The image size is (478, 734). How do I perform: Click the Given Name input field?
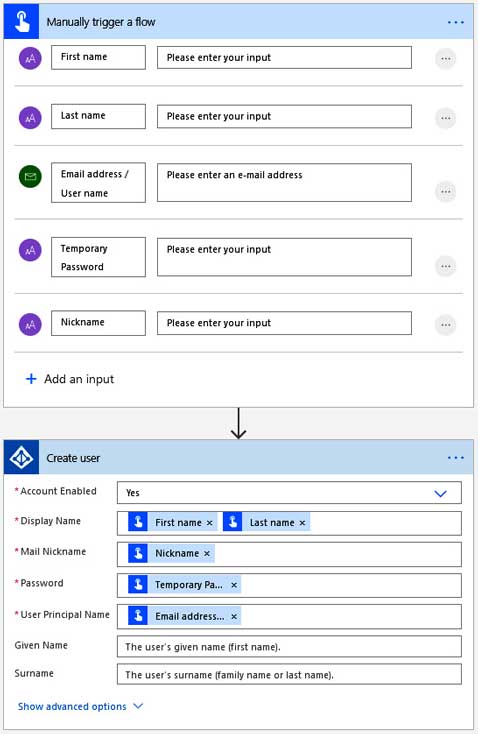(289, 646)
